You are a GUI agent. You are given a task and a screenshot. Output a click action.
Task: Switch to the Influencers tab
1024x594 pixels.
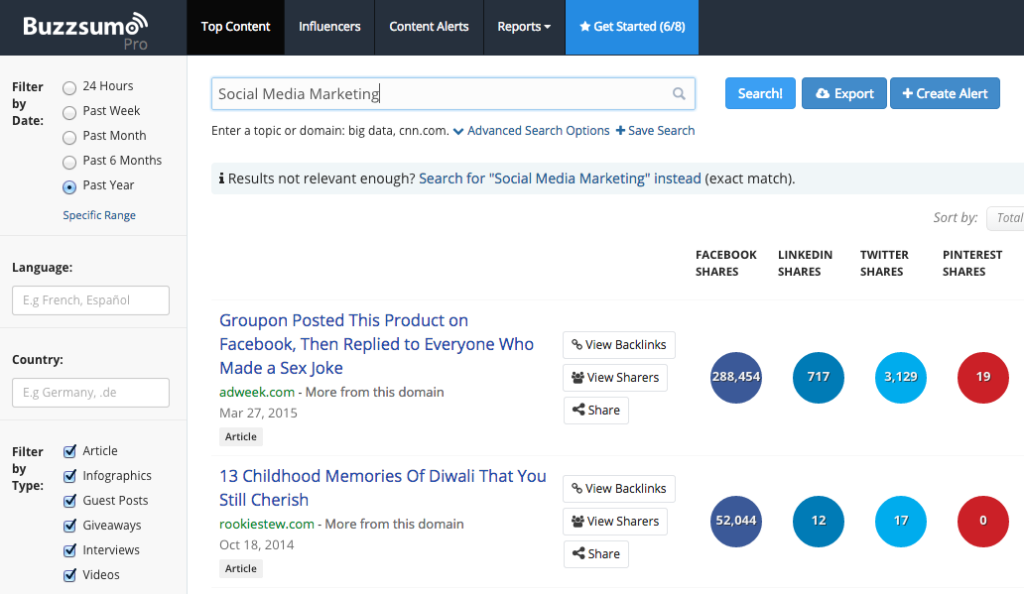point(329,27)
